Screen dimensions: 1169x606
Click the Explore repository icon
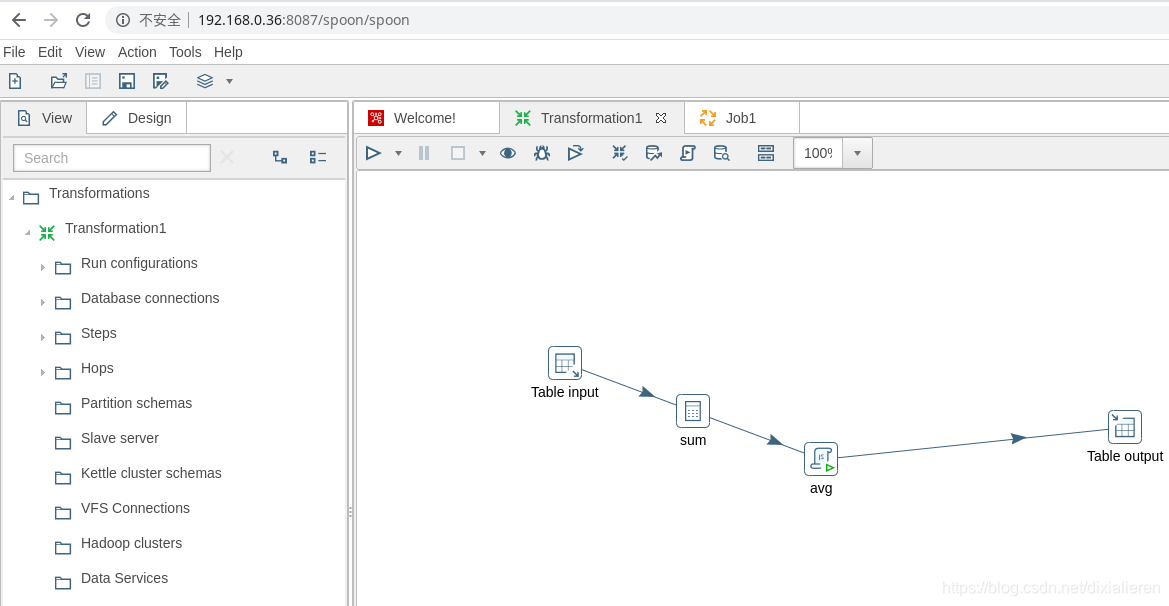pos(93,81)
